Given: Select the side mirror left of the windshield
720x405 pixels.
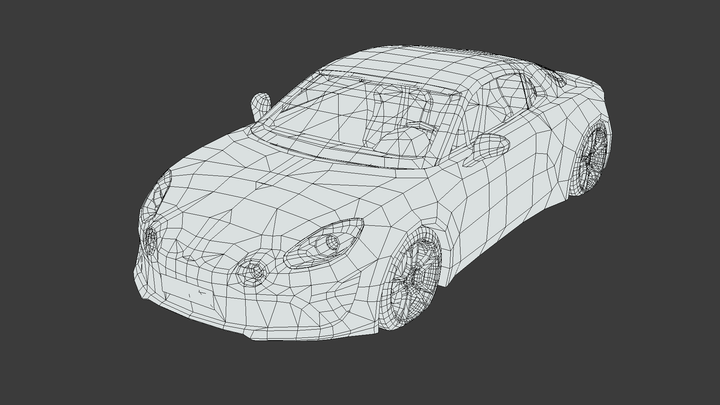Looking at the screenshot, I should pos(258,105).
